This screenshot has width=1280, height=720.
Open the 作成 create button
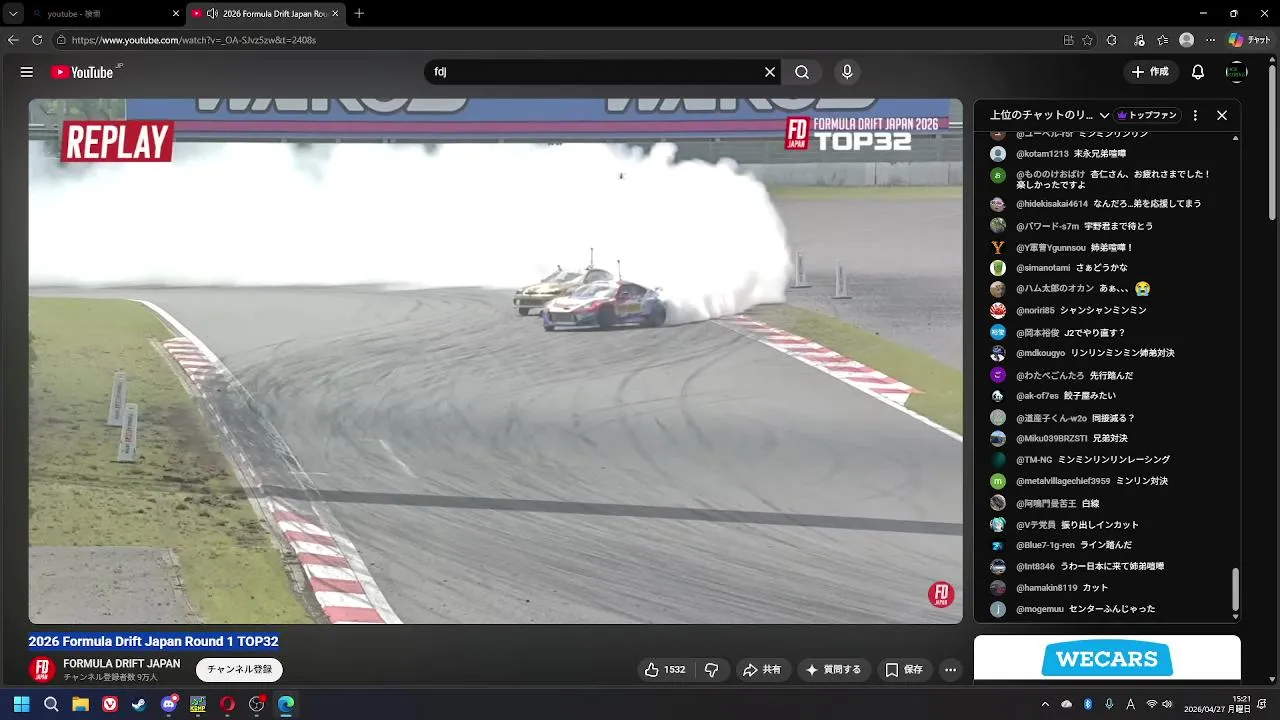(1150, 72)
